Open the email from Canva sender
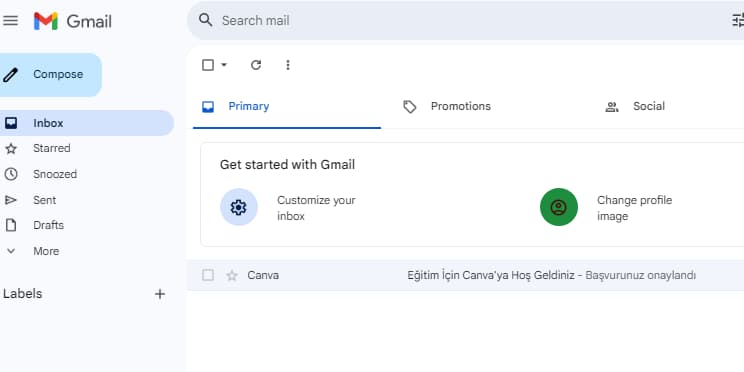The height and width of the screenshot is (372, 744). 263,275
